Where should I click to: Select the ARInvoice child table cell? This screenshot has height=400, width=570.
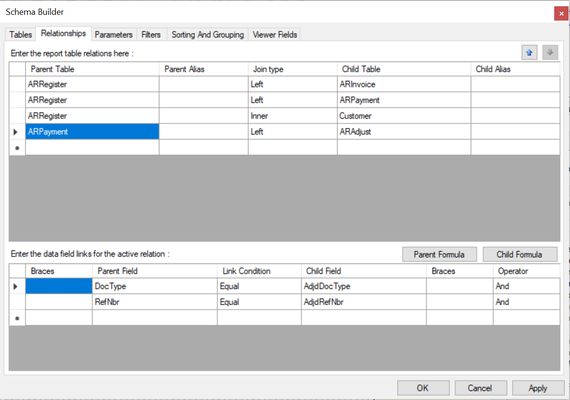[404, 84]
